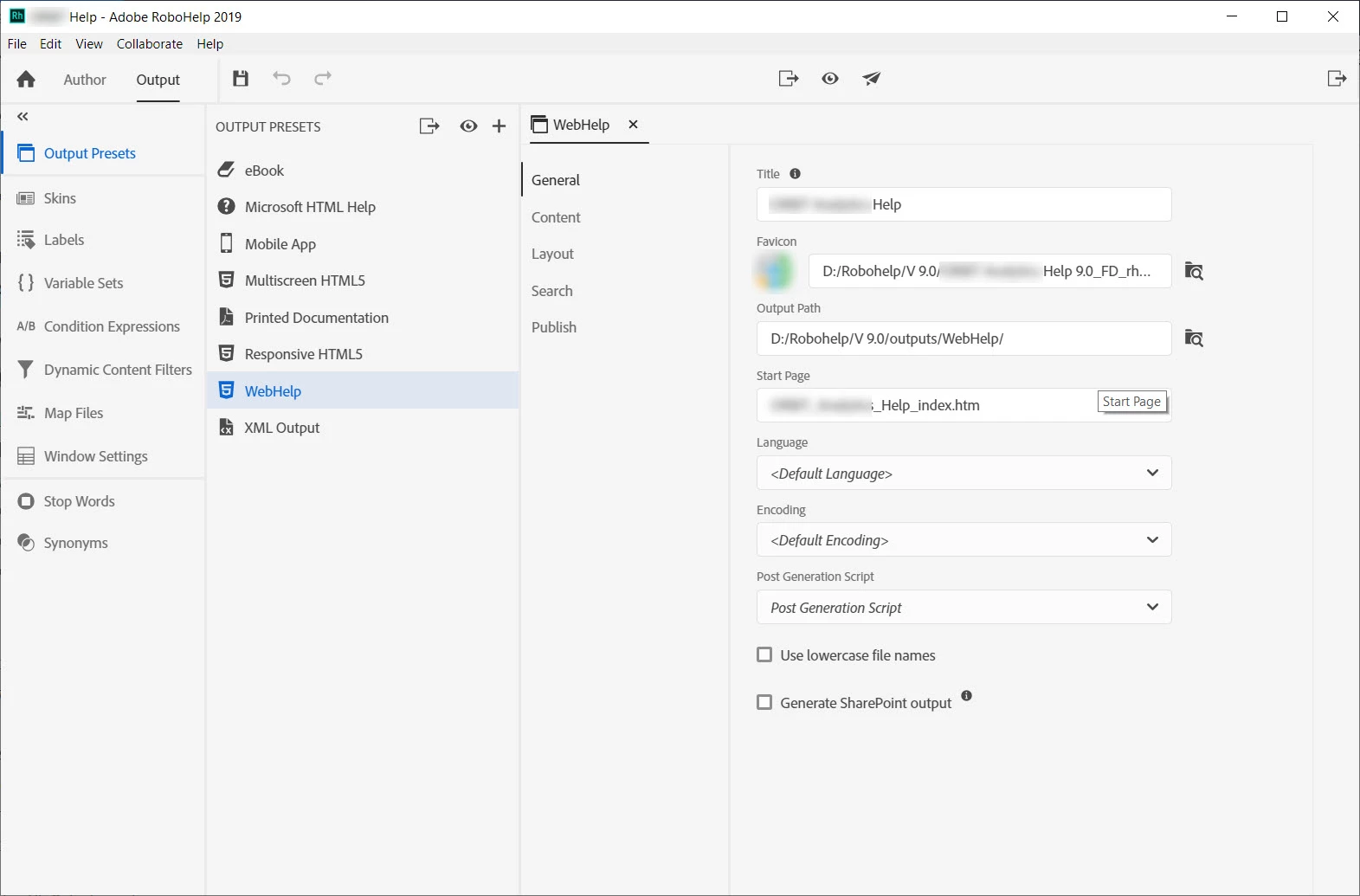The height and width of the screenshot is (896, 1360).
Task: Open the File menu
Action: 17,44
